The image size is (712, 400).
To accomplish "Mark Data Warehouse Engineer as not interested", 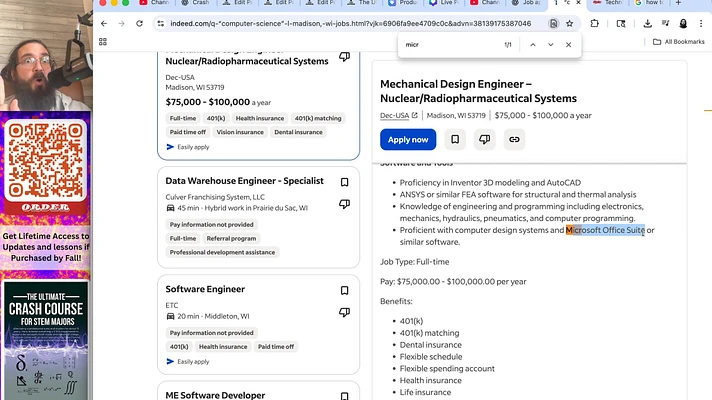I will pyautogui.click(x=344, y=204).
